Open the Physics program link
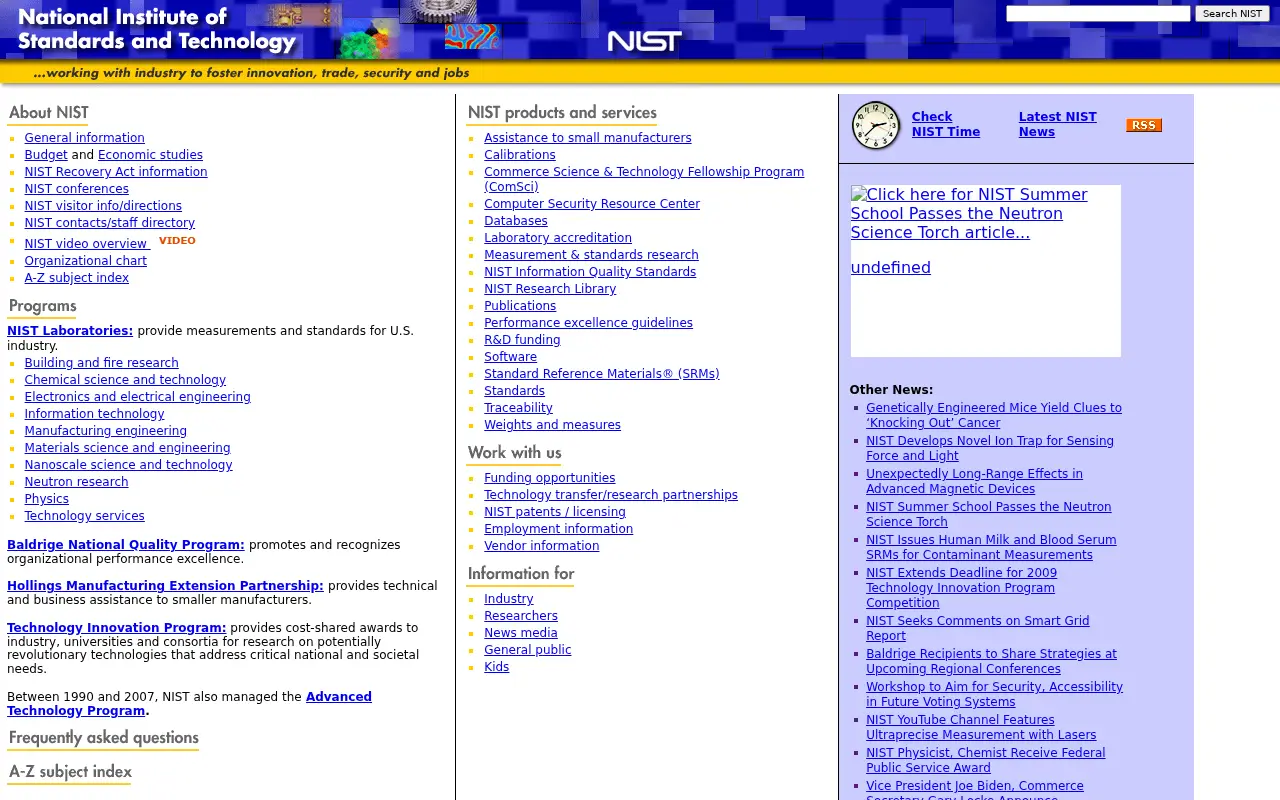Image resolution: width=1280 pixels, height=800 pixels. point(47,499)
